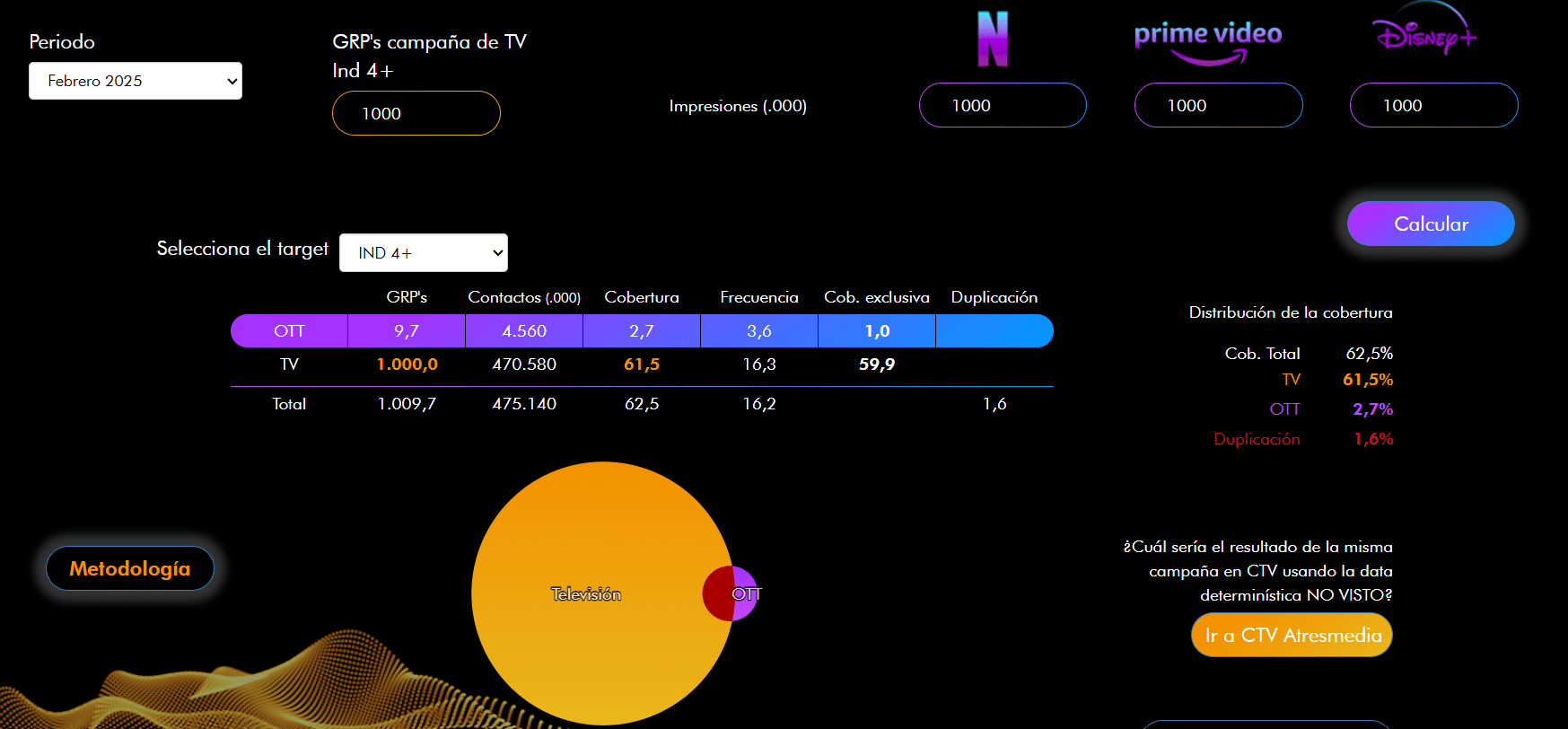Click the Cob. Total 62,5% value
The width and height of the screenshot is (1568, 729).
[x=1370, y=353]
